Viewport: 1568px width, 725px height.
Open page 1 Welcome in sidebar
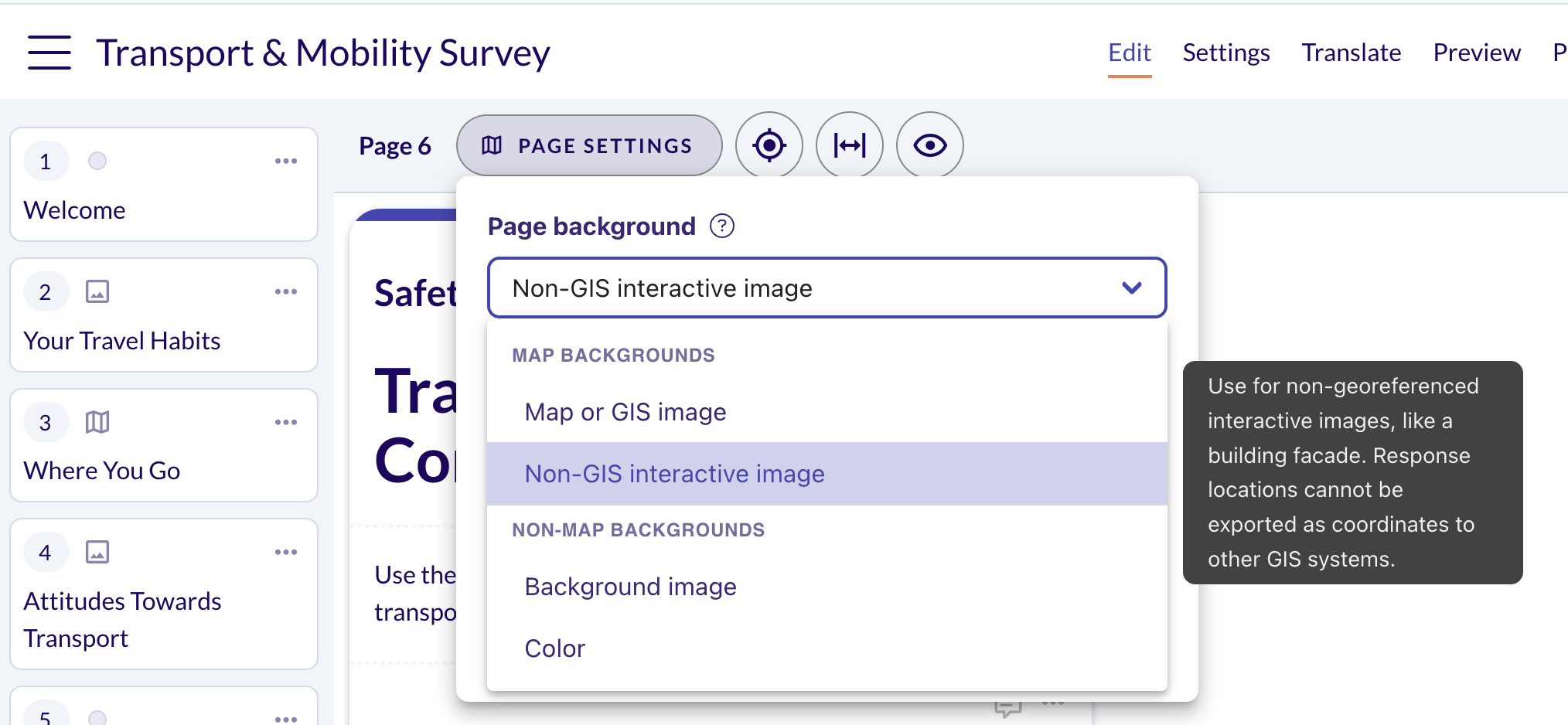164,185
